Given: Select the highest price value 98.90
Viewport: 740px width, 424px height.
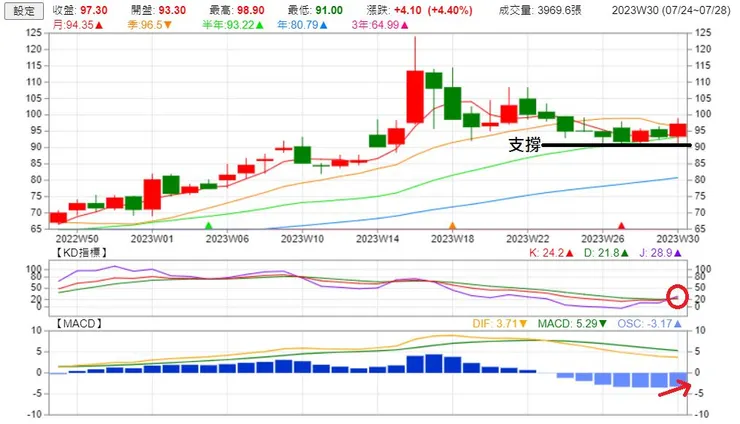Looking at the screenshot, I should (x=250, y=10).
